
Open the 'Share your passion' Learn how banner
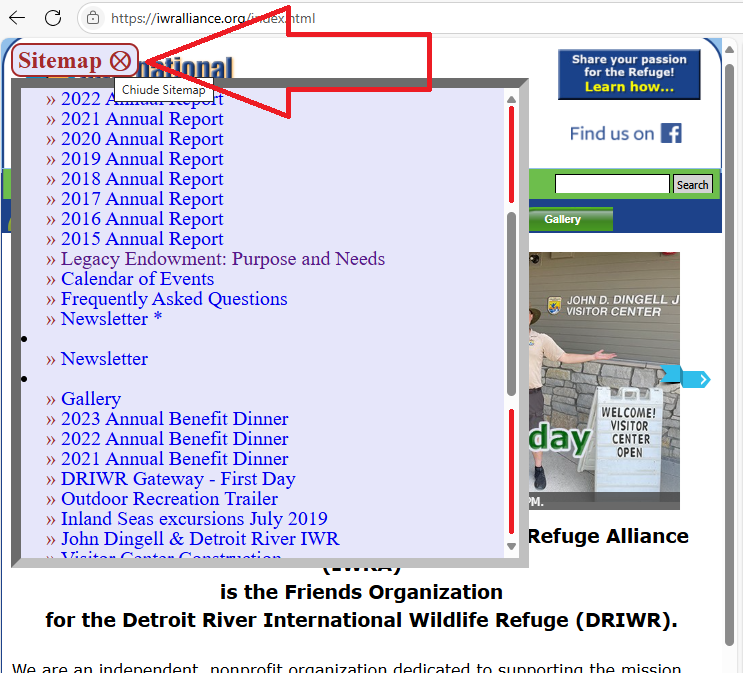coord(629,74)
